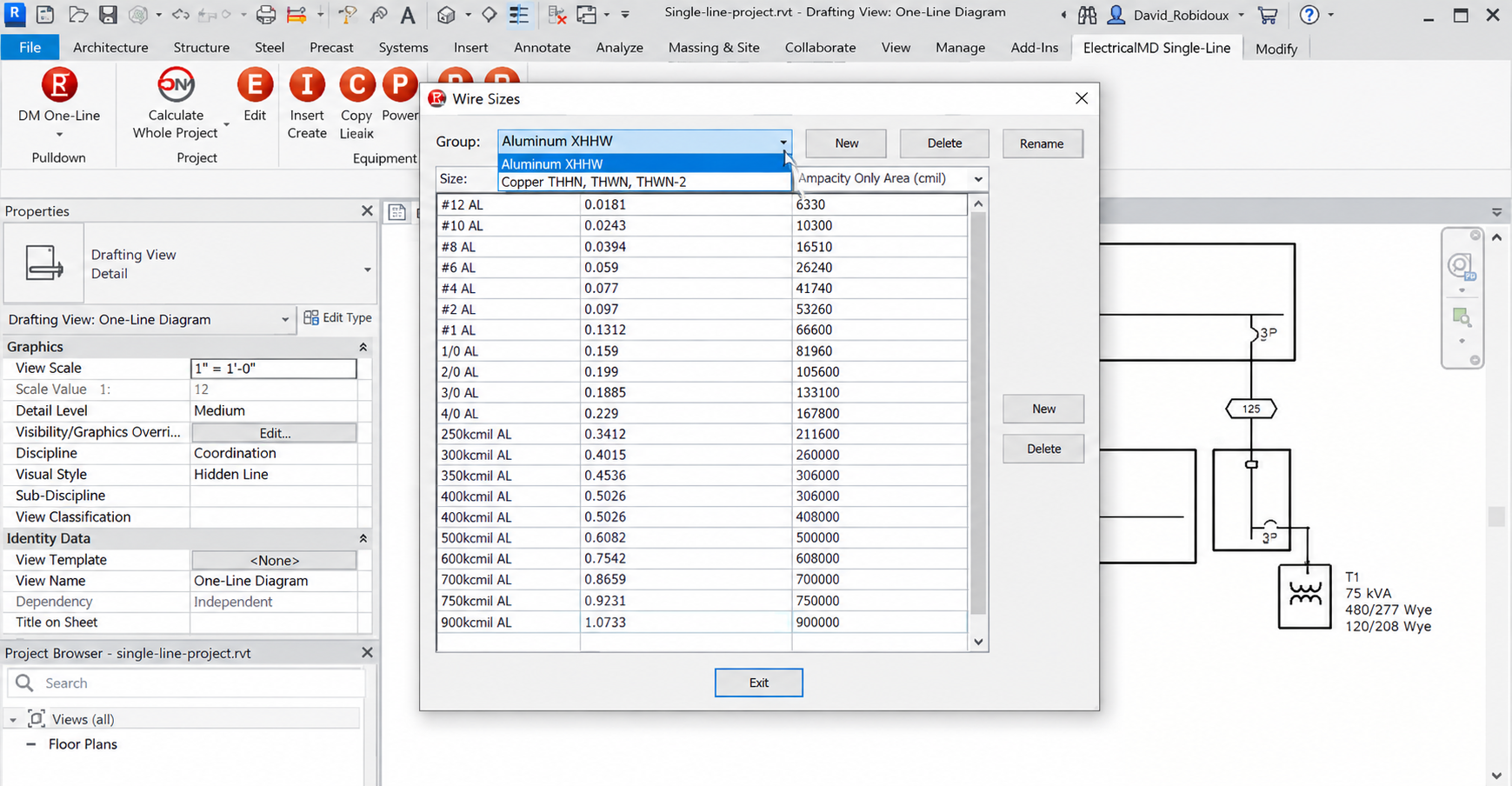Select the #12 AL wire size cell

pyautogui.click(x=509, y=204)
